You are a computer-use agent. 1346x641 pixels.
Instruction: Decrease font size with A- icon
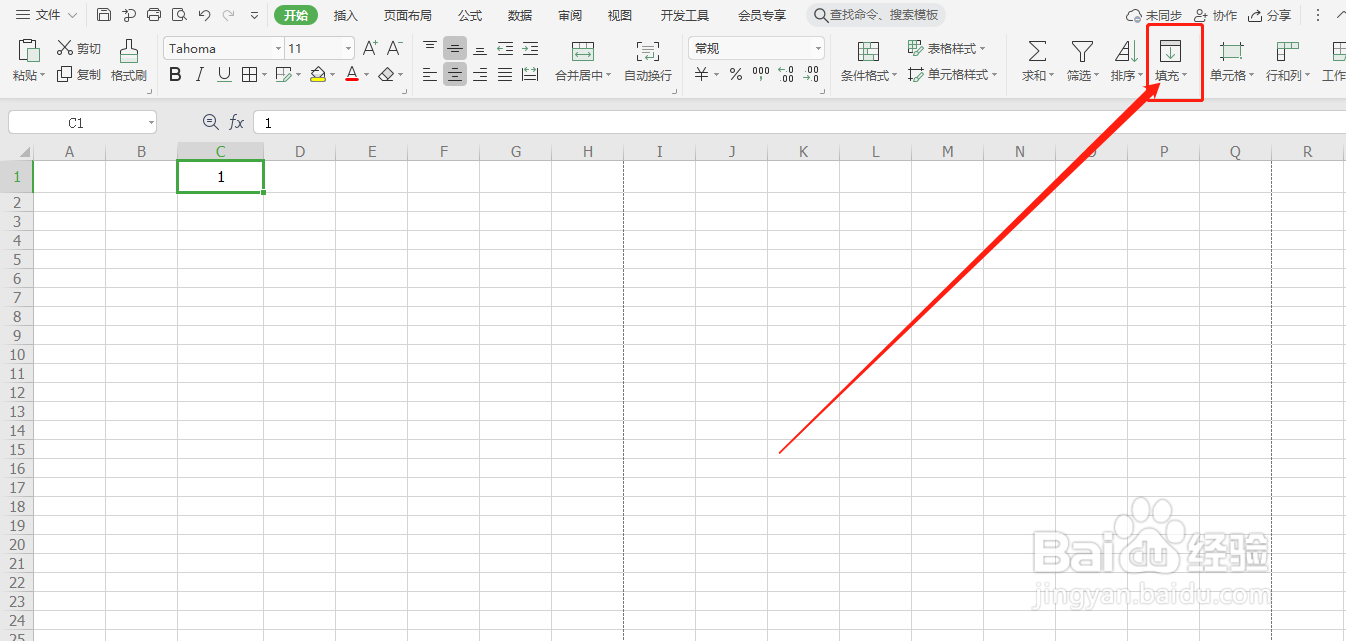click(x=394, y=48)
